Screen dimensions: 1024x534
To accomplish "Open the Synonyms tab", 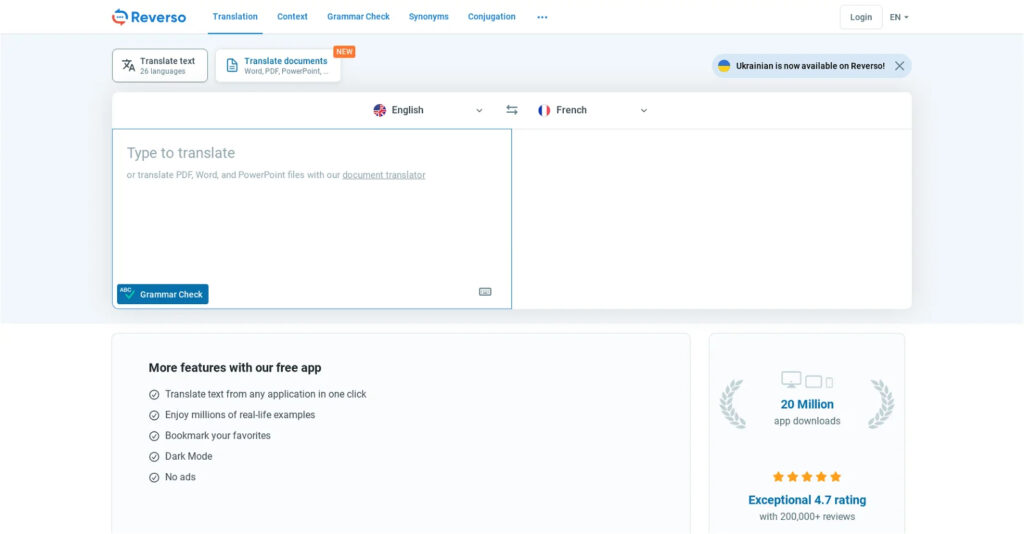I will (429, 17).
